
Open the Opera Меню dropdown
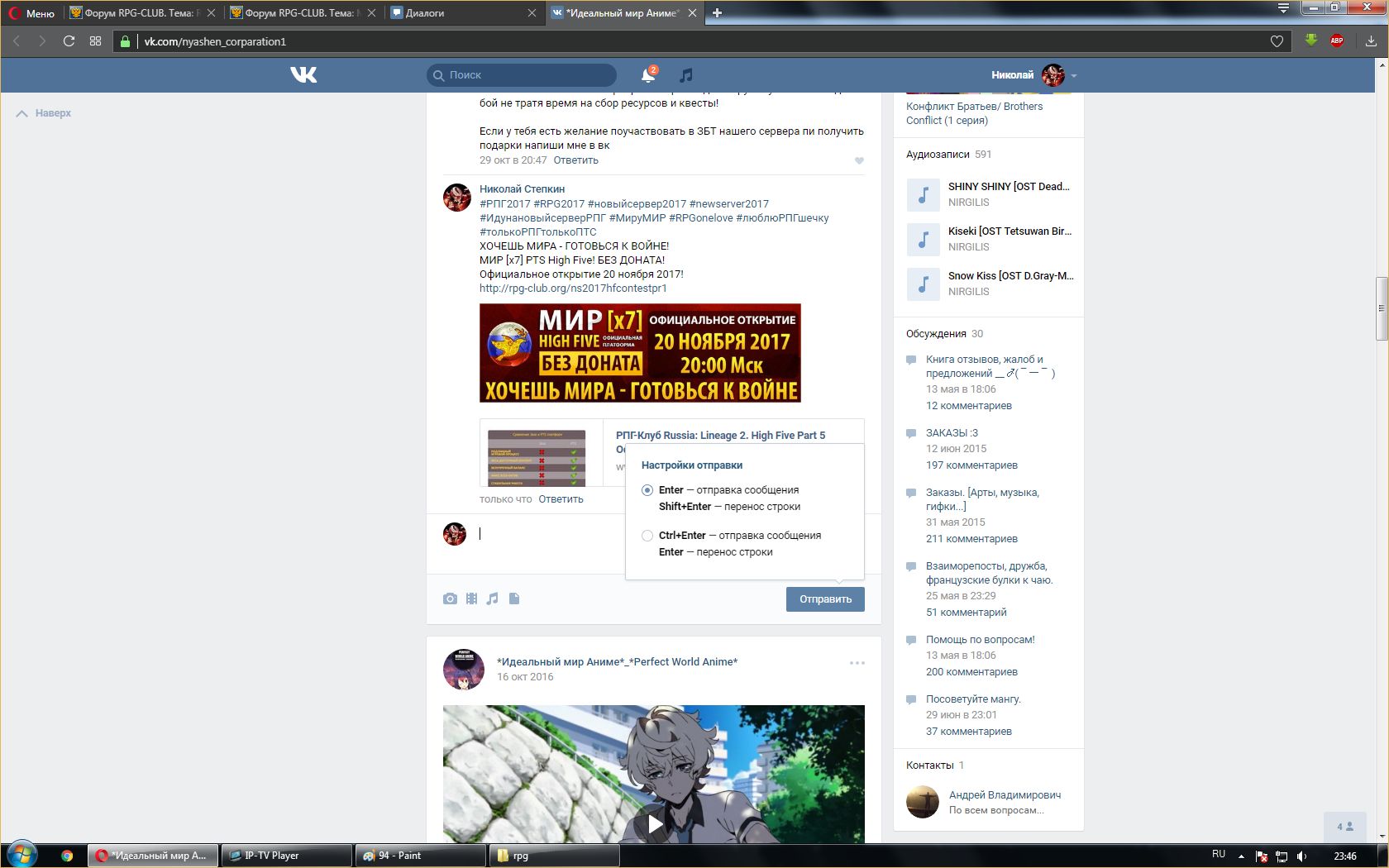pos(31,13)
